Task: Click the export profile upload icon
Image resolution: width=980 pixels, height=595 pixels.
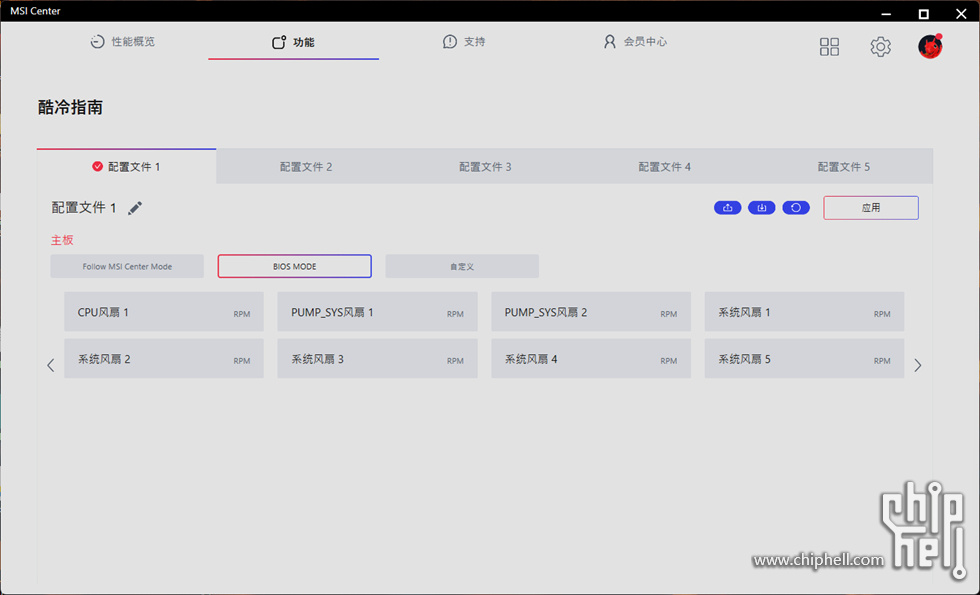Action: (727, 208)
